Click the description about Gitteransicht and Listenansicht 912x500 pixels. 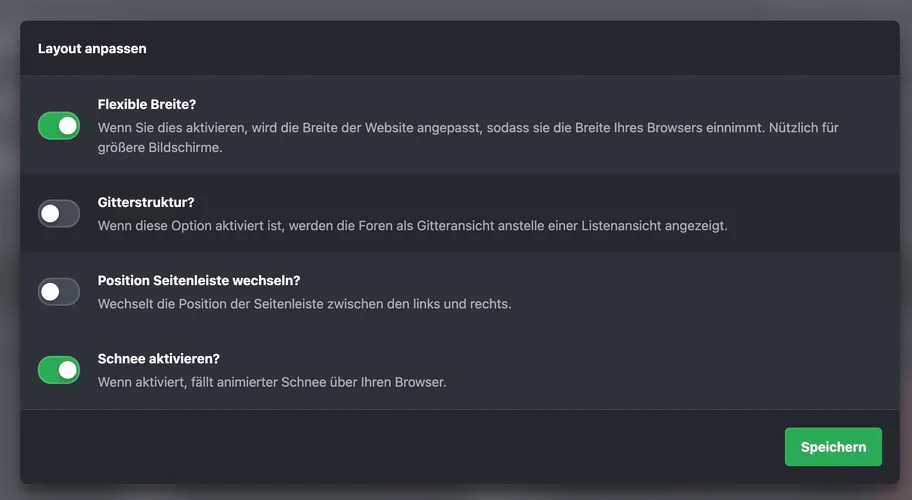pyautogui.click(x=412, y=226)
